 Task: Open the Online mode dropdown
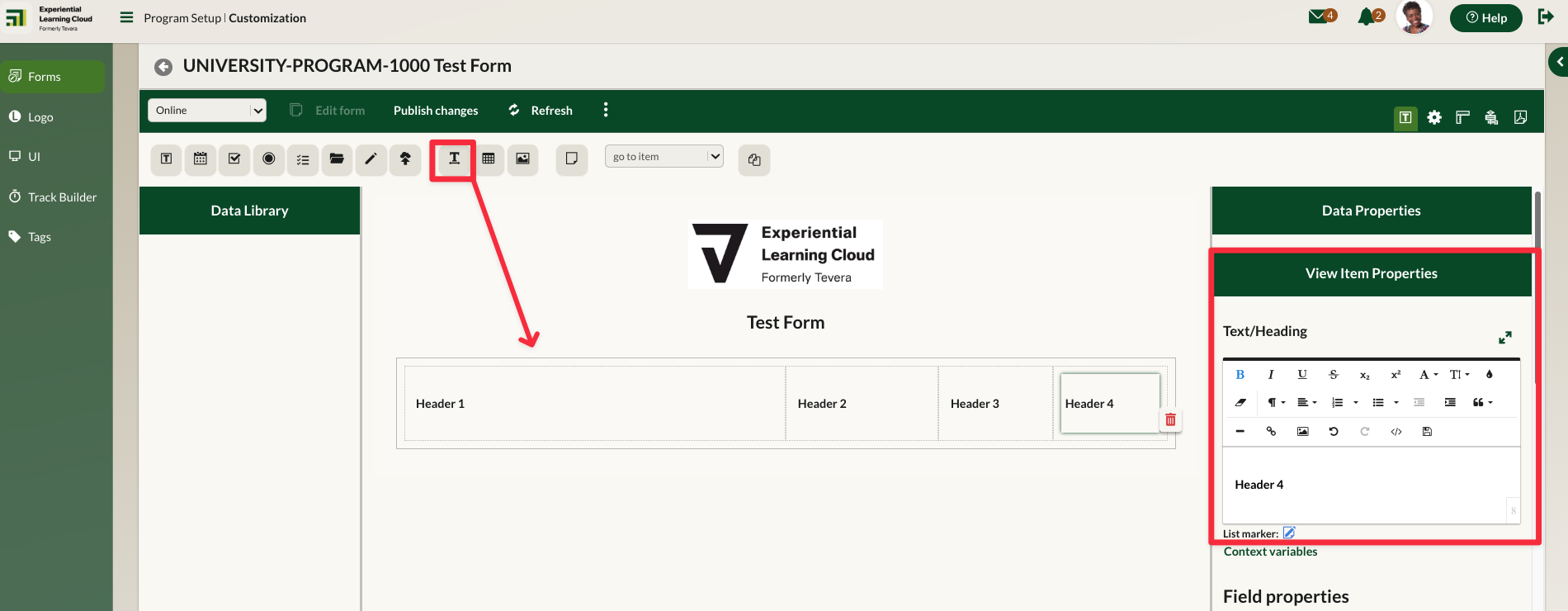click(207, 111)
